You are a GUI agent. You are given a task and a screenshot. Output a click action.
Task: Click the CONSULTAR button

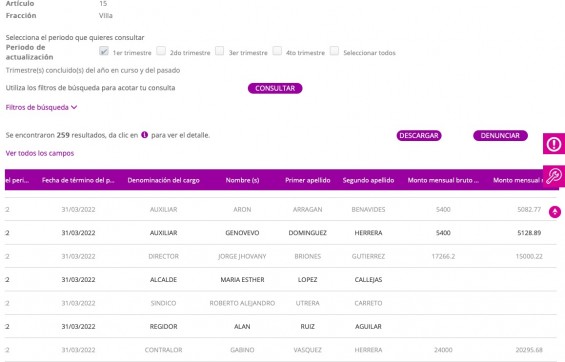(275, 88)
